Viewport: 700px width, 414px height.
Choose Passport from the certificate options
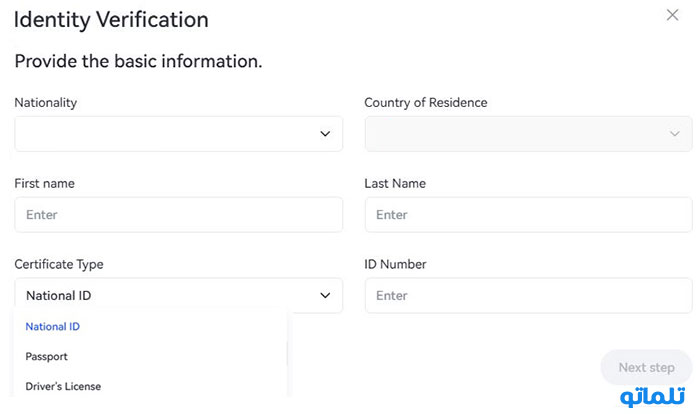point(46,356)
